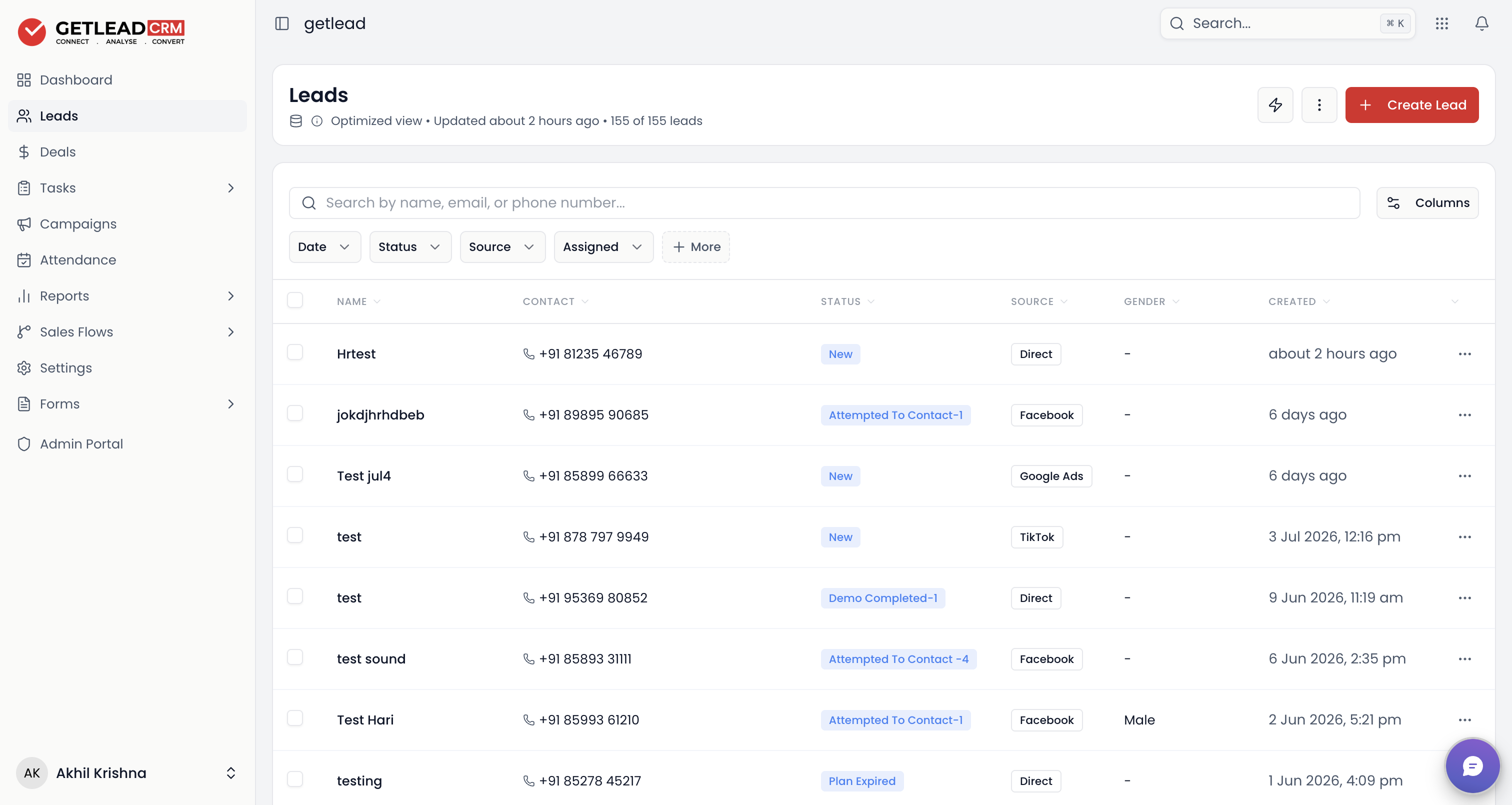This screenshot has height=805, width=1512.
Task: Select the Hrtest lead checkbox
Action: tap(294, 352)
